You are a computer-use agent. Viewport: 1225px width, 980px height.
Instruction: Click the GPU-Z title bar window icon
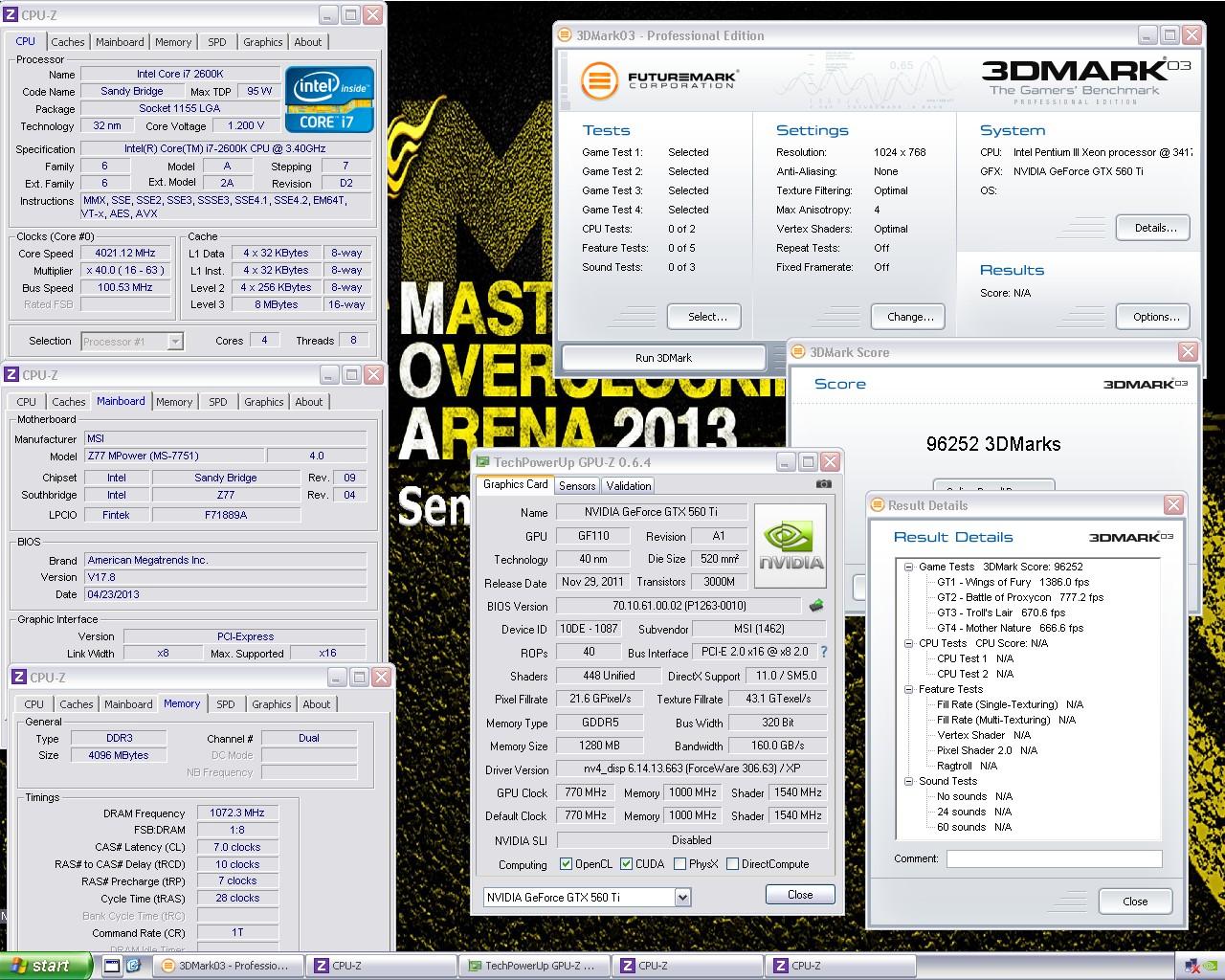483,462
